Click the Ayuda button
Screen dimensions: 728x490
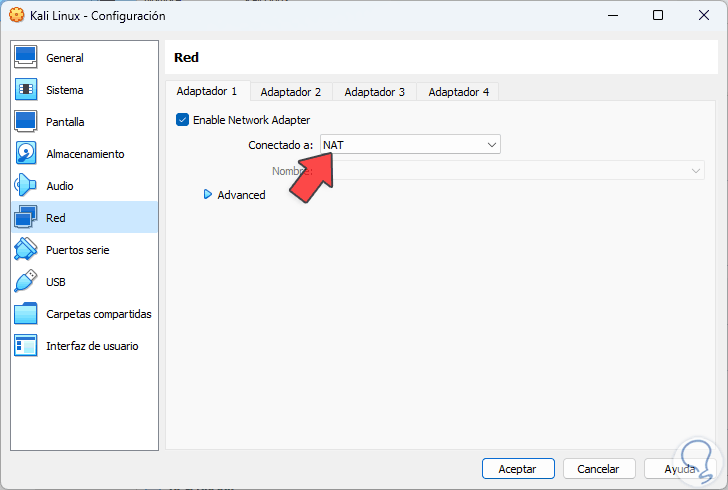[x=680, y=469]
